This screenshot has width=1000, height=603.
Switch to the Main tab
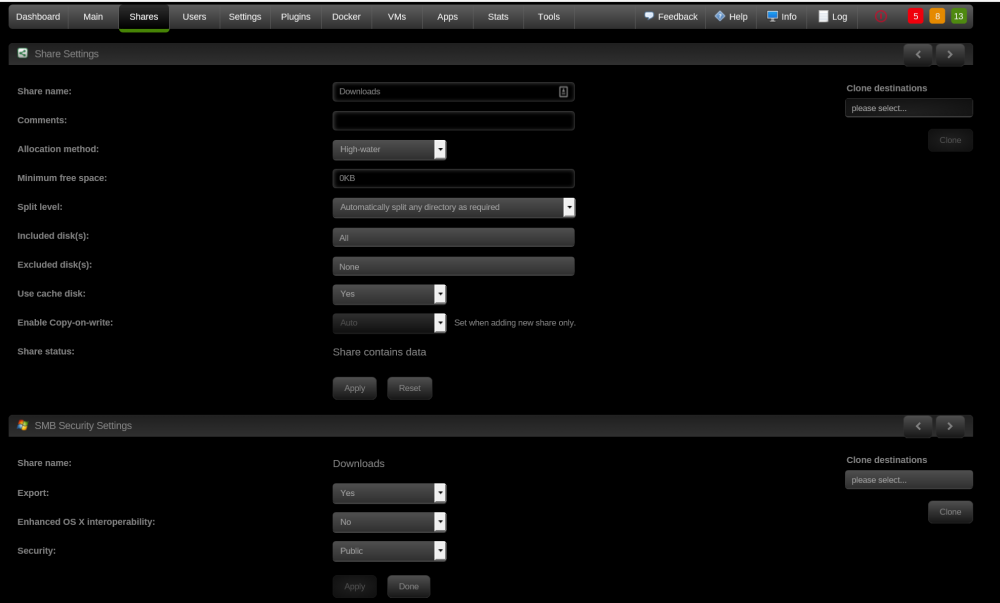click(93, 17)
